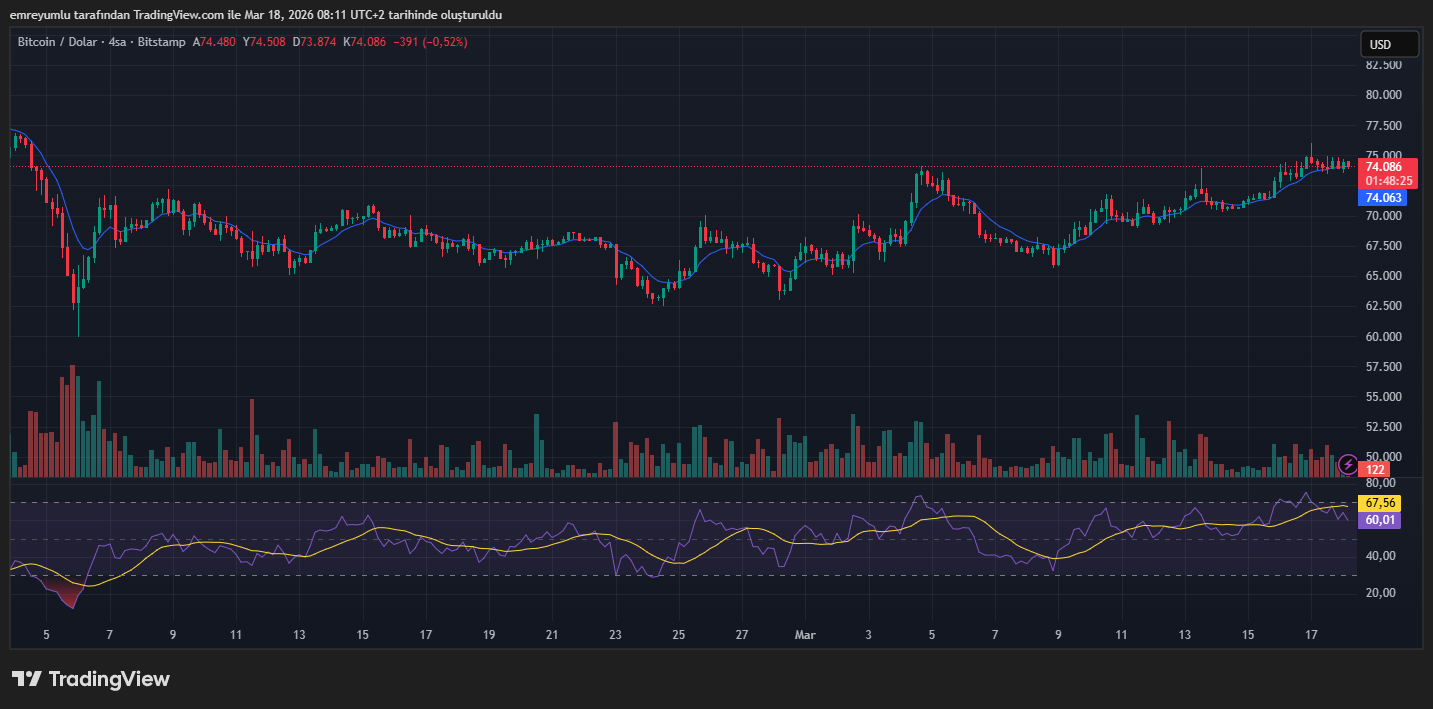
Task: Click the 60.000 price axis label
Action: pyautogui.click(x=1383, y=337)
